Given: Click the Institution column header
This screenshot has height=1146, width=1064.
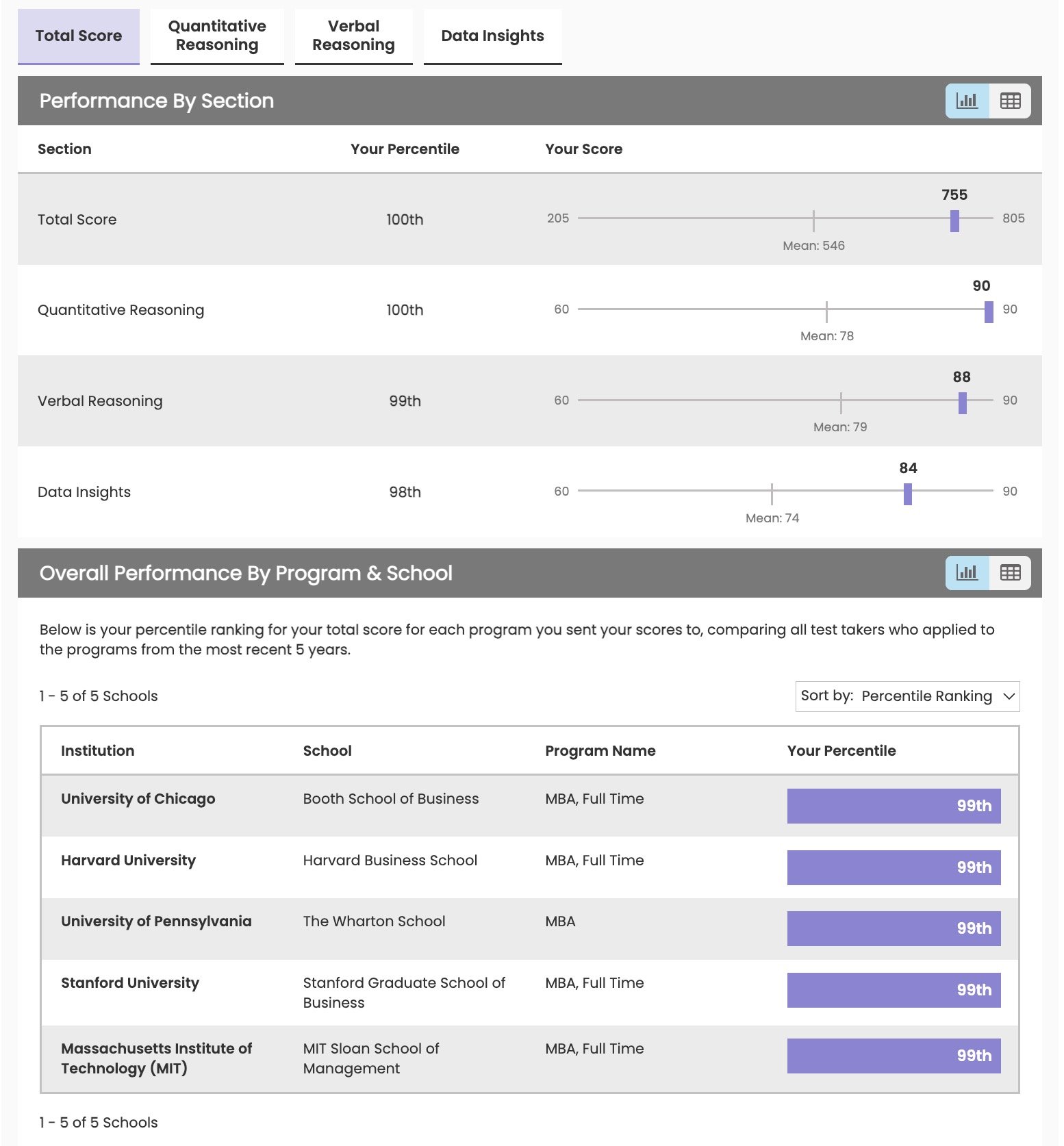Looking at the screenshot, I should pos(97,751).
